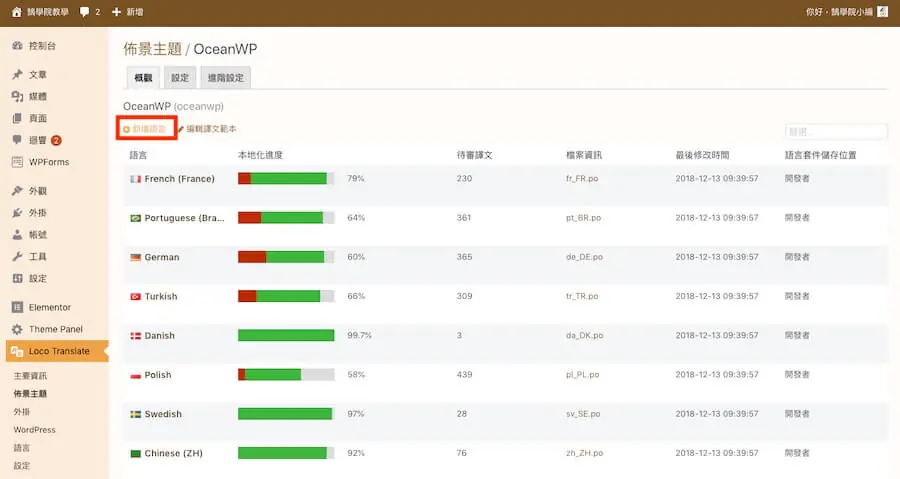
Task: Click the 媒體 media icon in sidebar
Action: 17,96
